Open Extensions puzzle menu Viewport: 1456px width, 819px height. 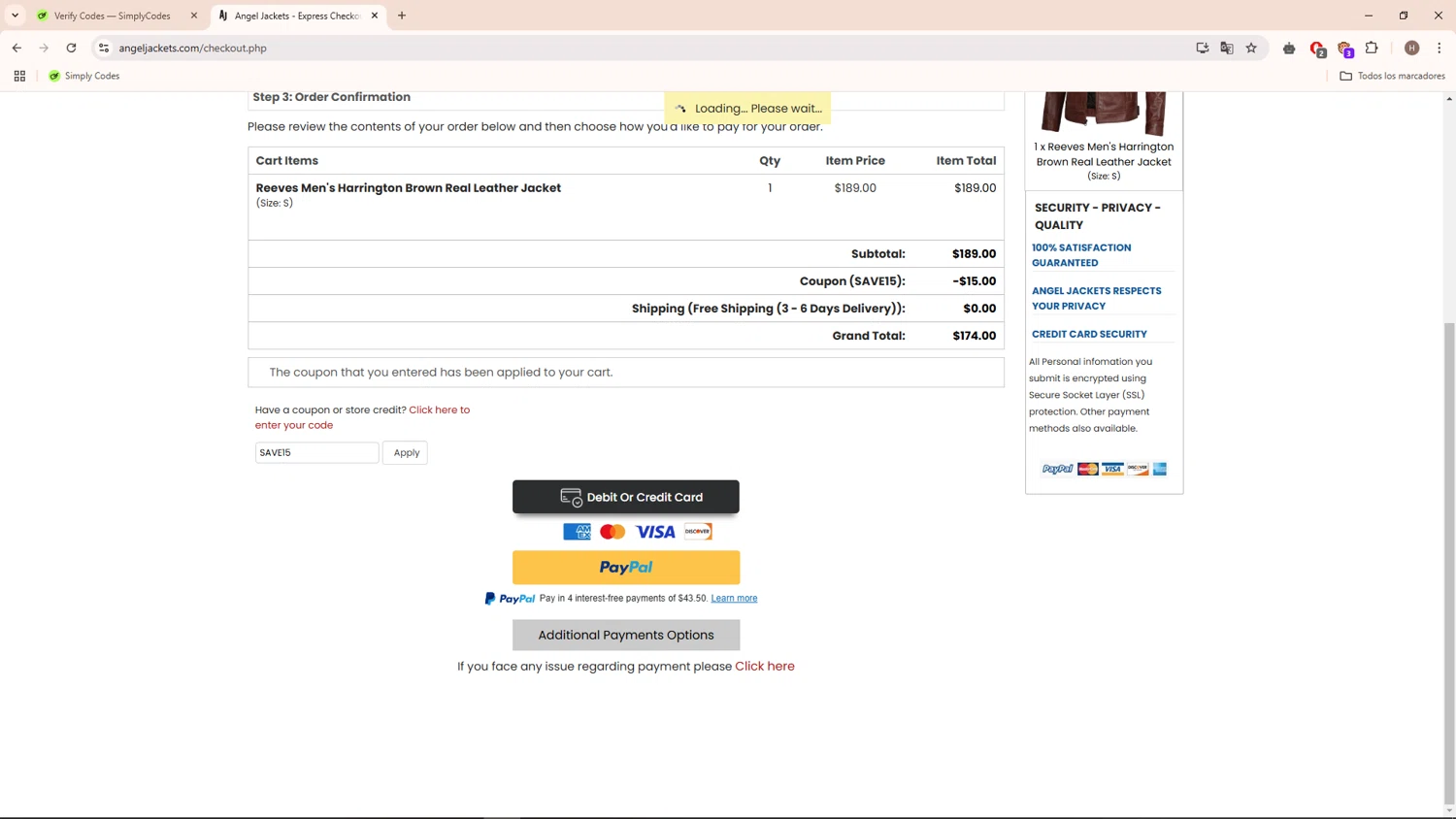(x=1372, y=48)
